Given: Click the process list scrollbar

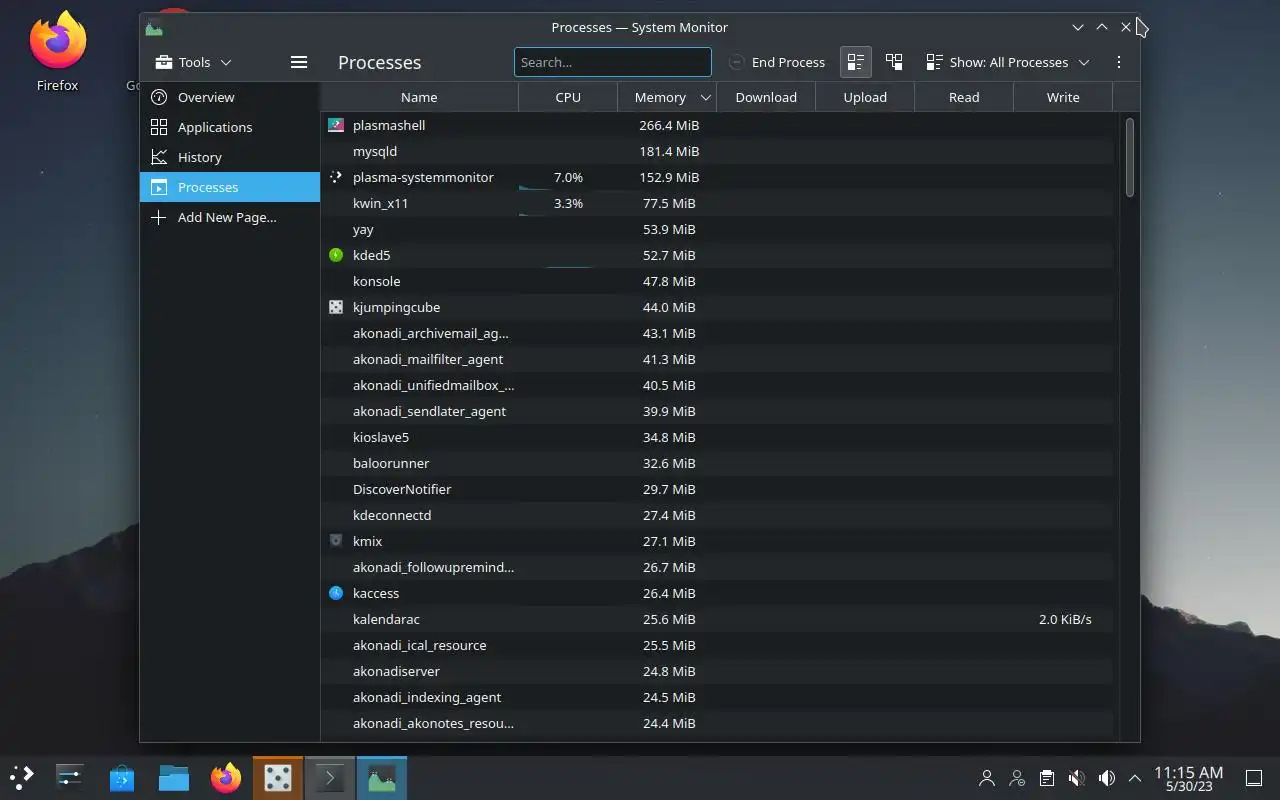Looking at the screenshot, I should (1130, 157).
